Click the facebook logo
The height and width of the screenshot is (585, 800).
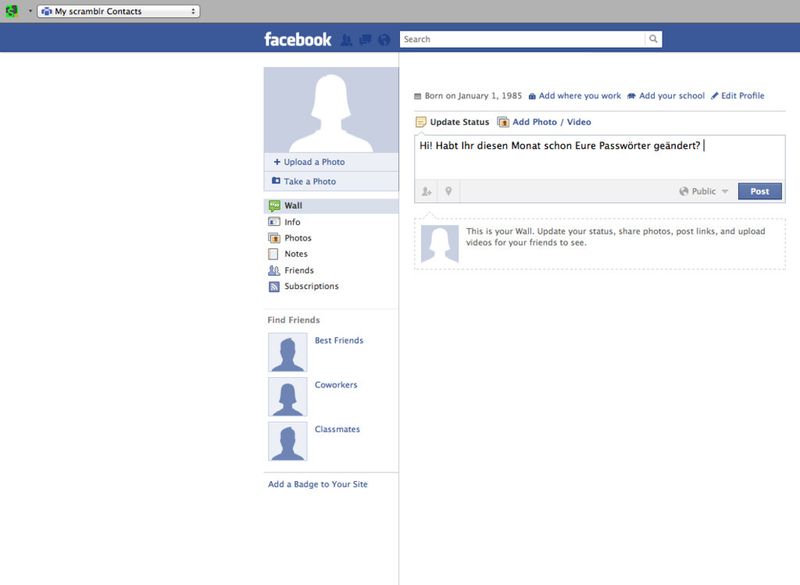click(x=297, y=39)
